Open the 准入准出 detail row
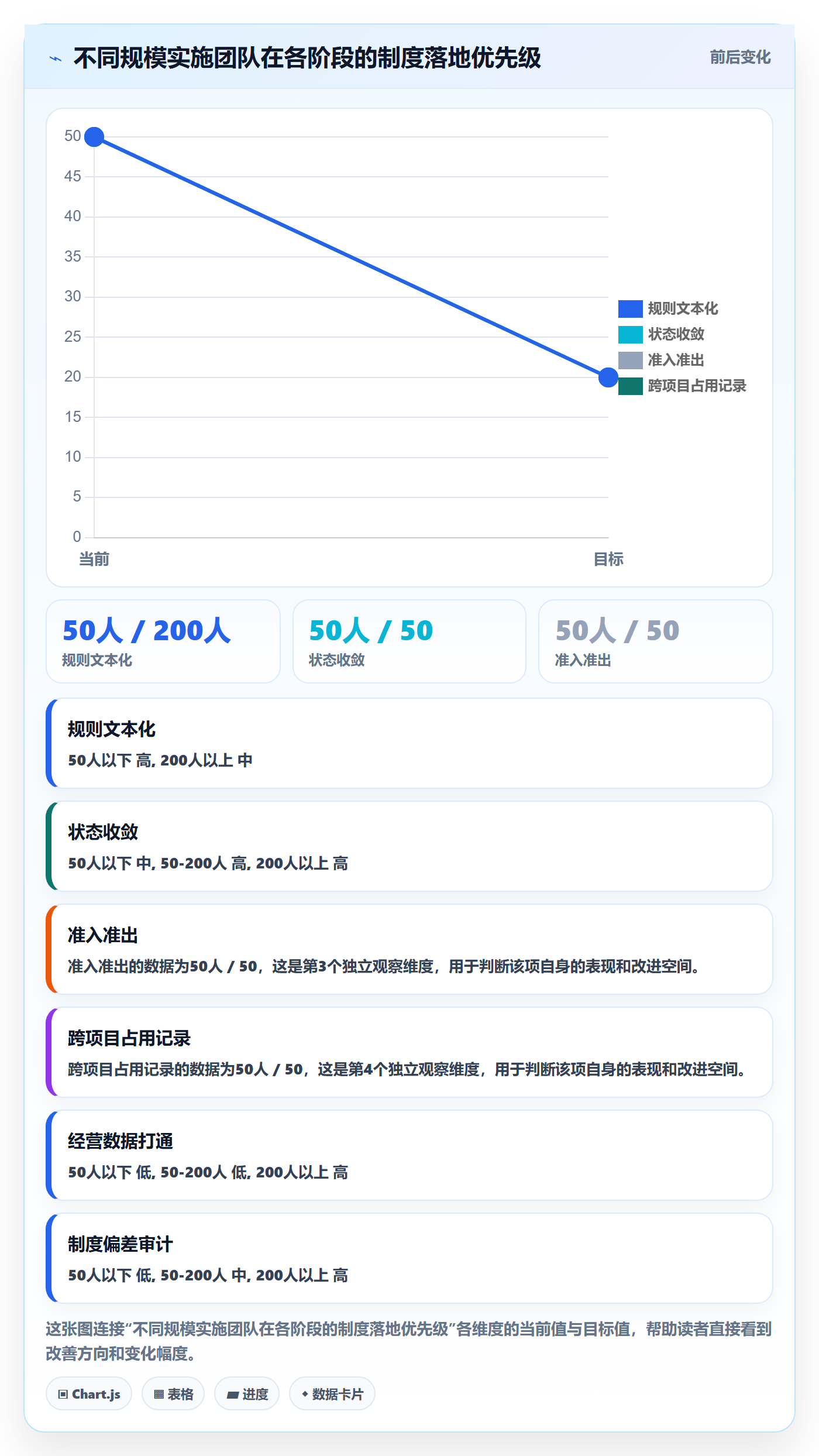Viewport: 819px width, 1456px height. [x=409, y=949]
